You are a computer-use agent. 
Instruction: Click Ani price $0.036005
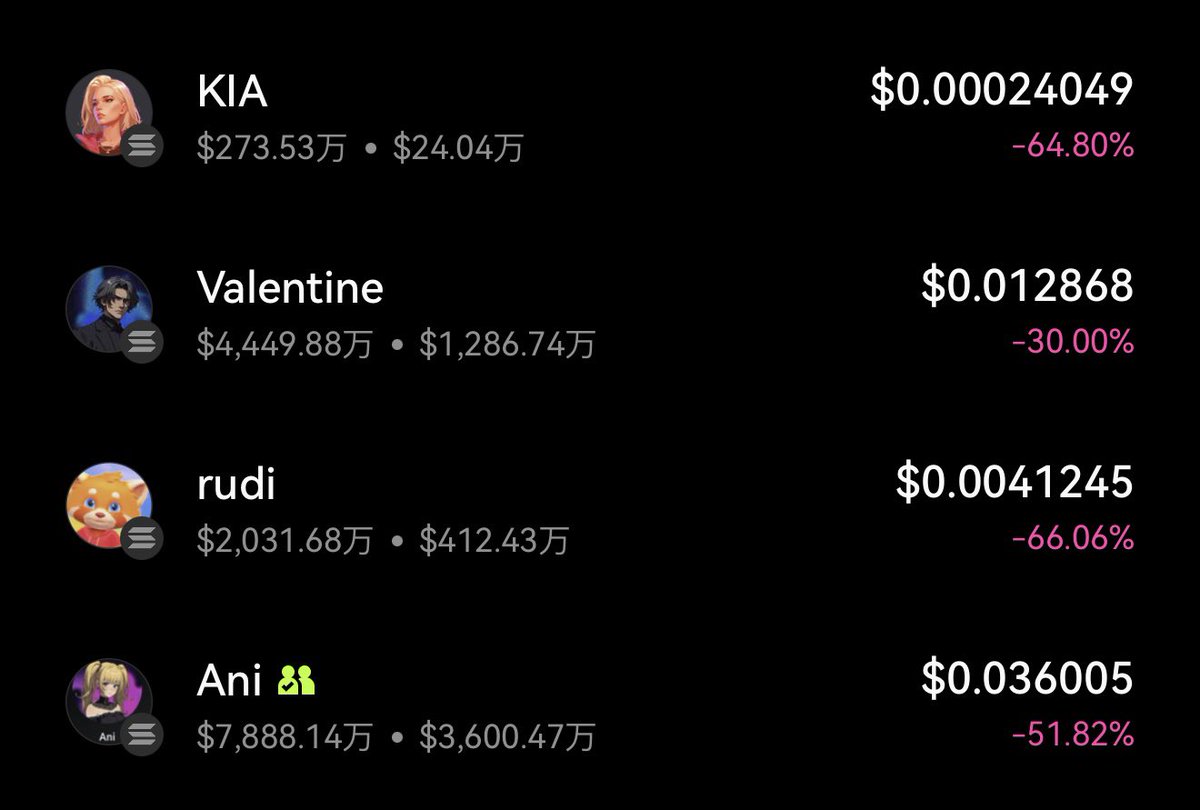[x=1027, y=678]
